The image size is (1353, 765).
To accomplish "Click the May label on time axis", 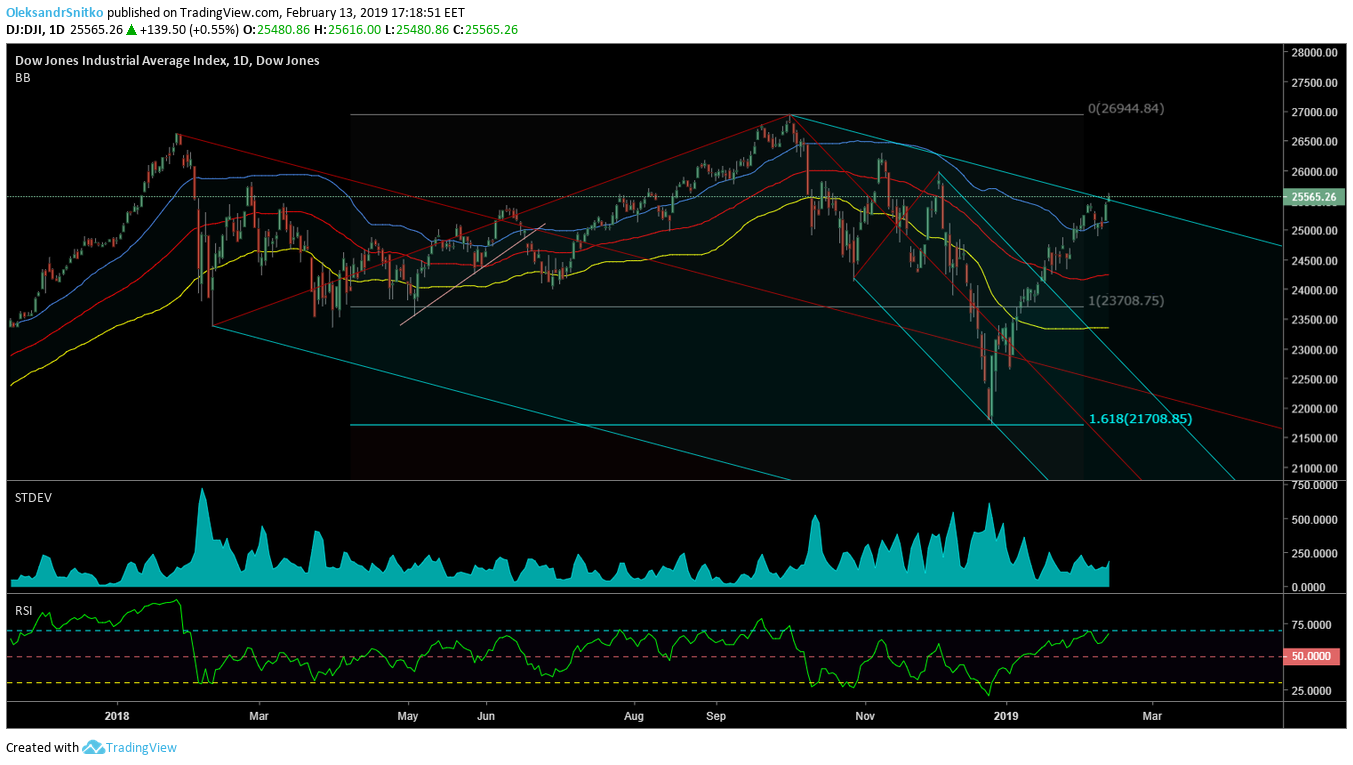I will [407, 716].
